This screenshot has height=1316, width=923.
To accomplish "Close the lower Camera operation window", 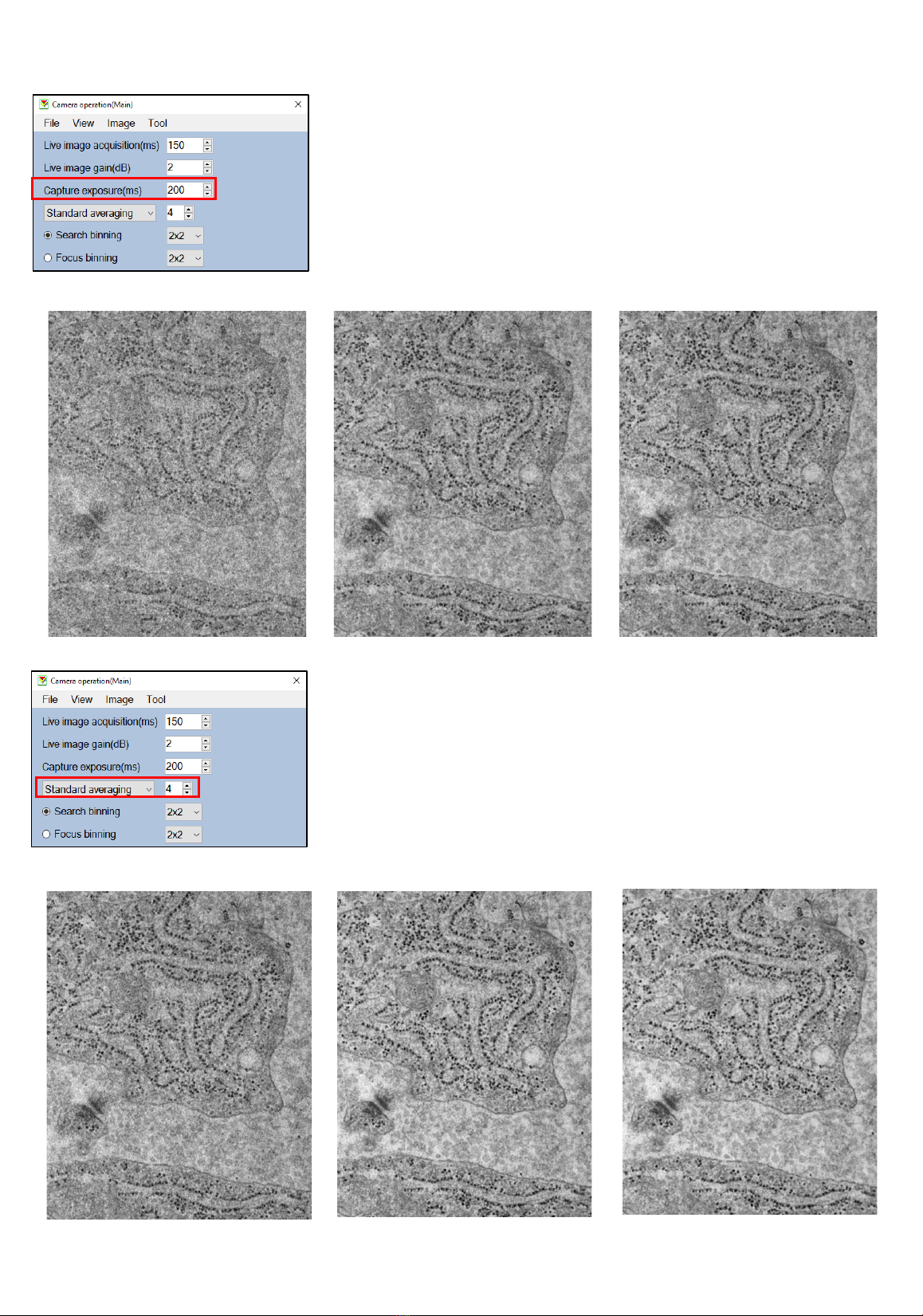I will click(297, 681).
